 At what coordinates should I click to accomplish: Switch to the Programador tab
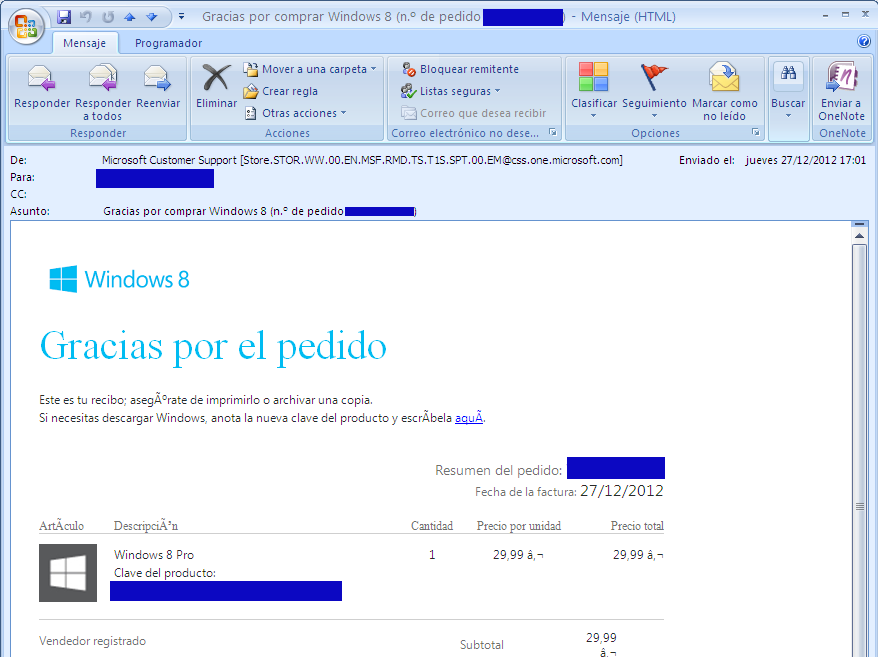coord(168,43)
